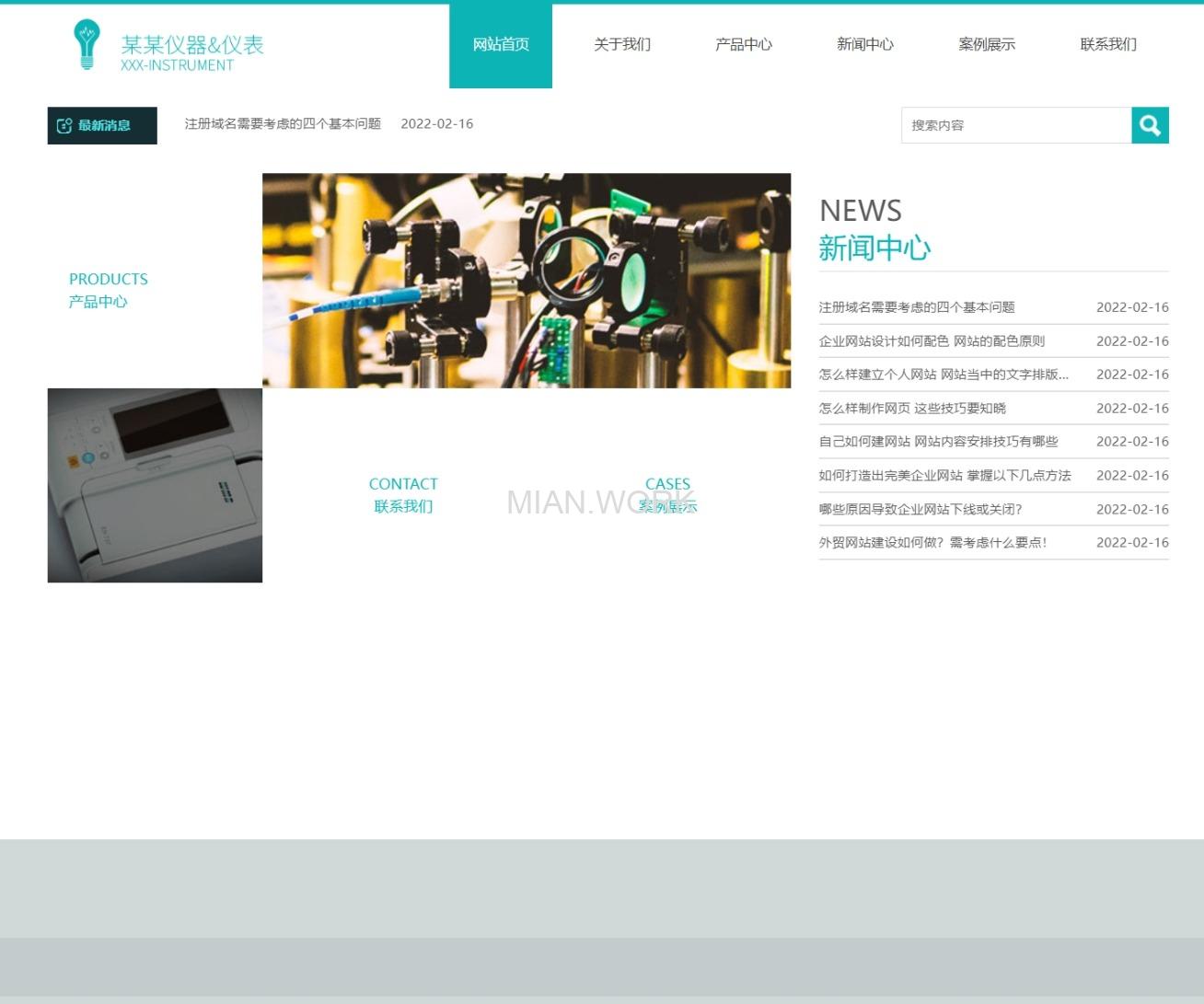1204x1004 pixels.
Task: Open news 哪些原因导致企业网站下线或关闭?
Action: click(x=920, y=509)
